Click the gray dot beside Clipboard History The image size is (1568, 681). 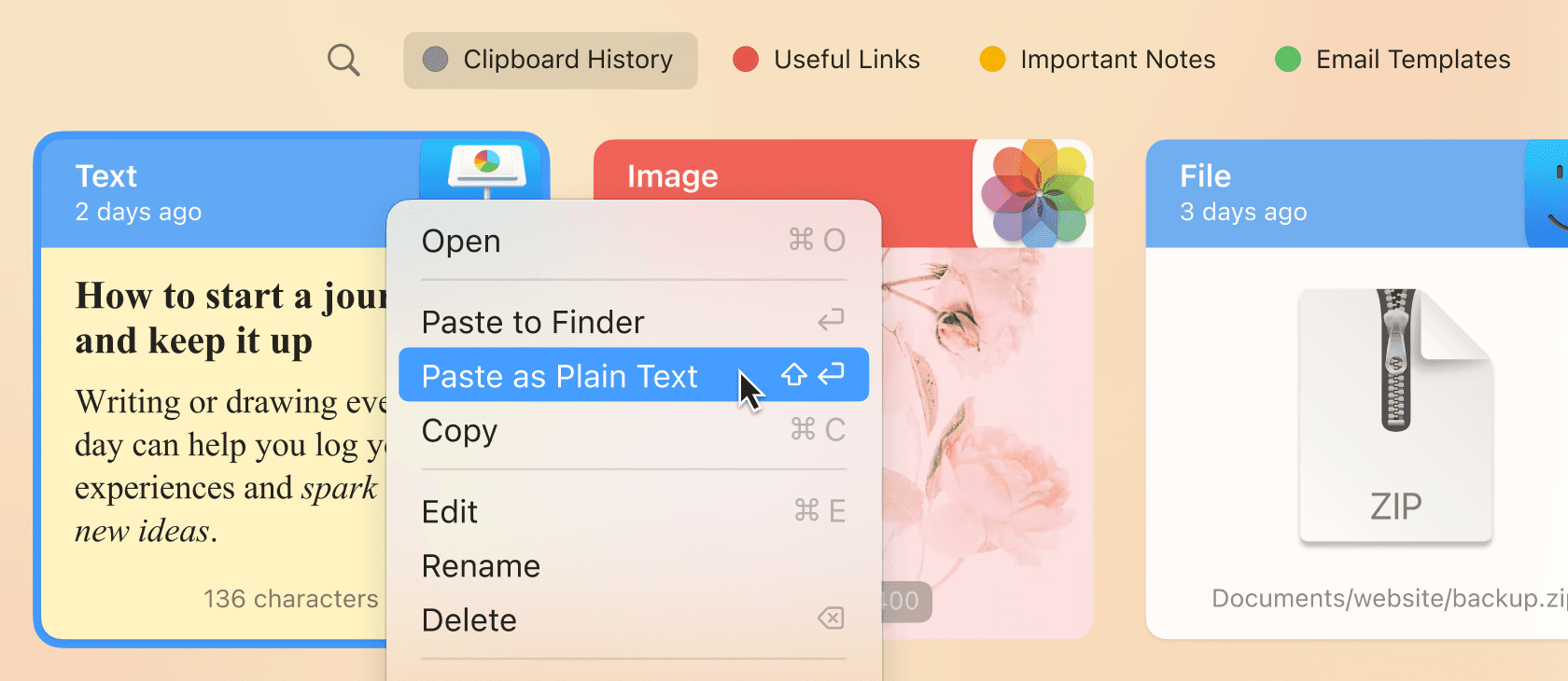tap(435, 60)
